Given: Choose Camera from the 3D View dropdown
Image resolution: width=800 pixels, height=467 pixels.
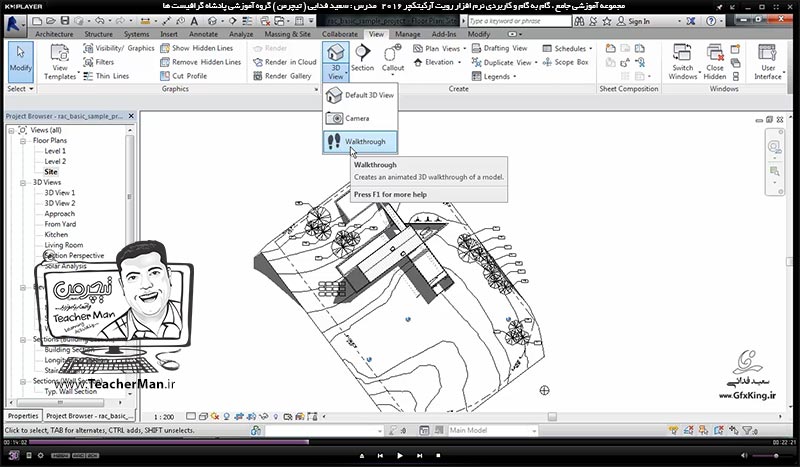Looking at the screenshot, I should pyautogui.click(x=360, y=118).
